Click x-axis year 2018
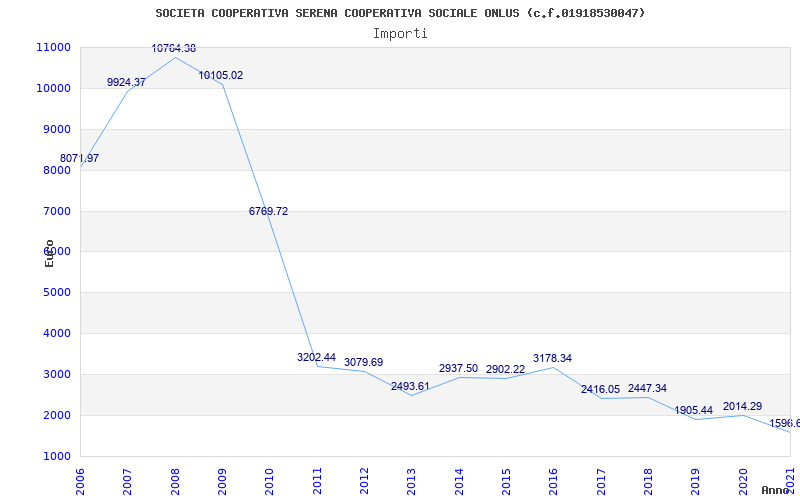Screen dimensions: 800x500 (648, 482)
